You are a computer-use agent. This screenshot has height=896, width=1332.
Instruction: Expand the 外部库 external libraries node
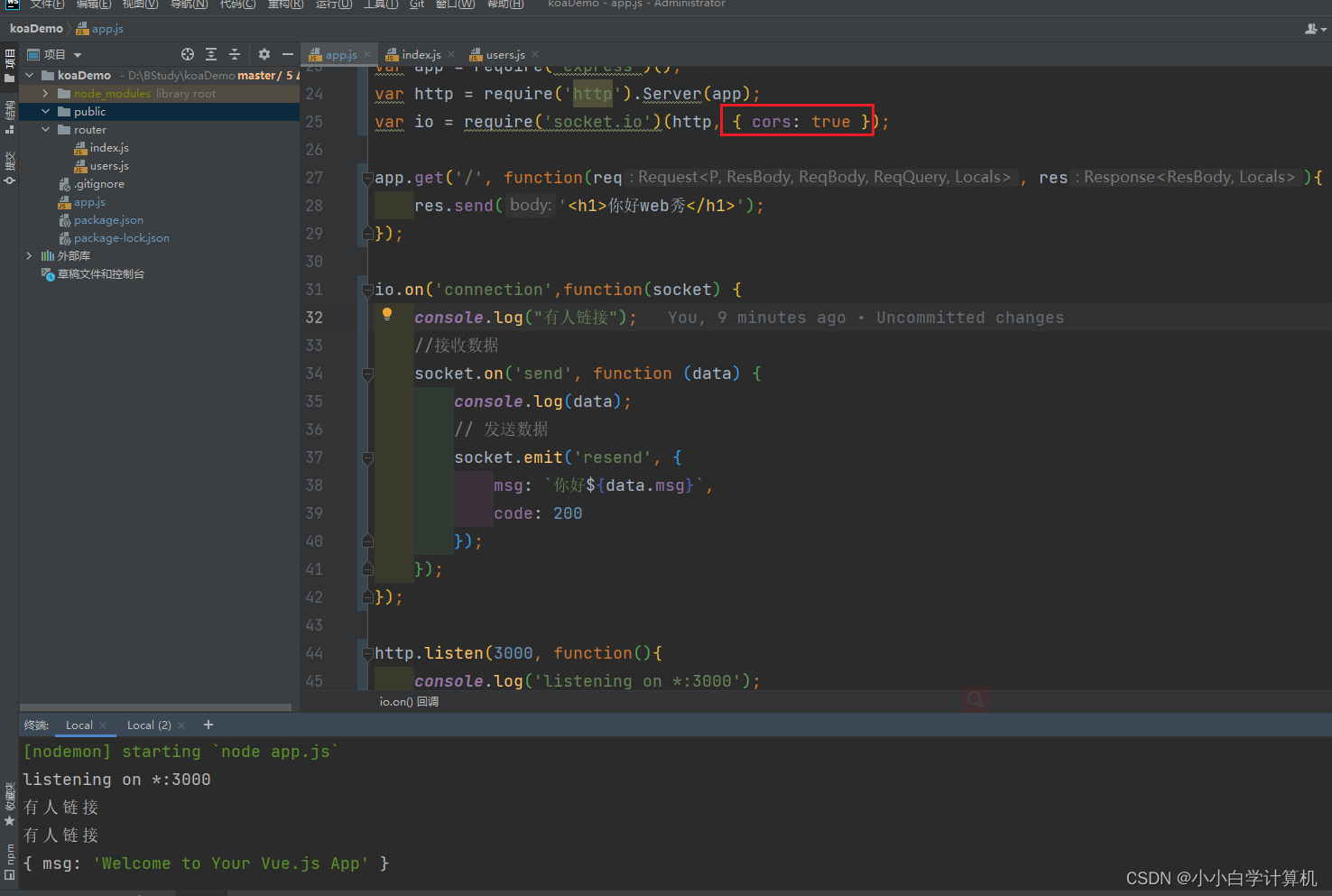click(x=30, y=256)
